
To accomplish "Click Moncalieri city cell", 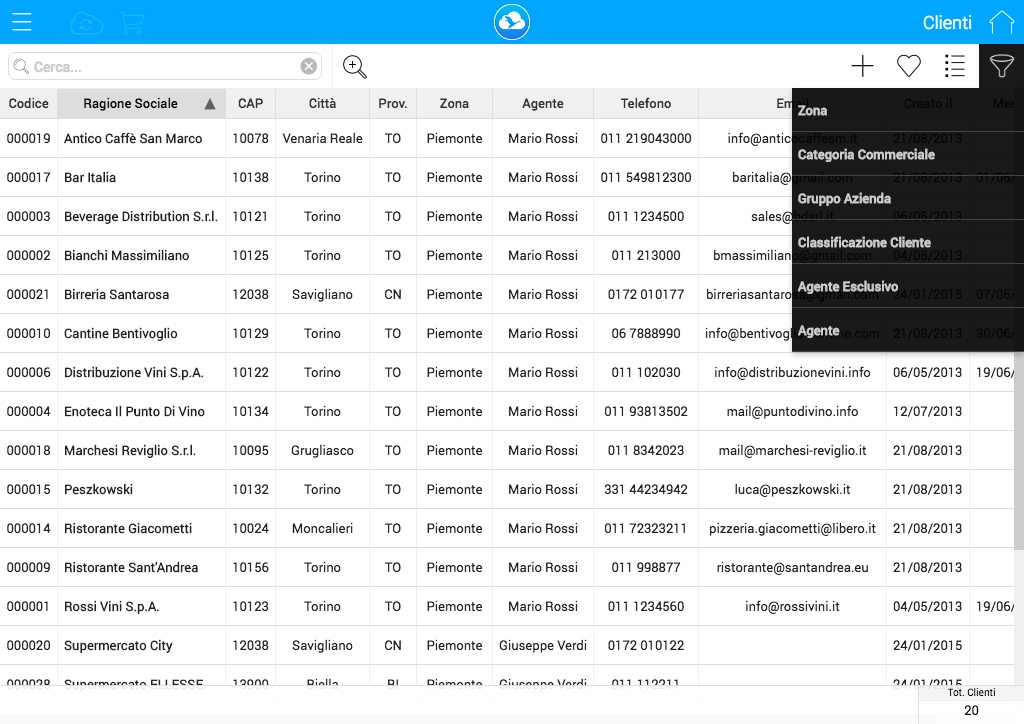I will [x=323, y=529].
